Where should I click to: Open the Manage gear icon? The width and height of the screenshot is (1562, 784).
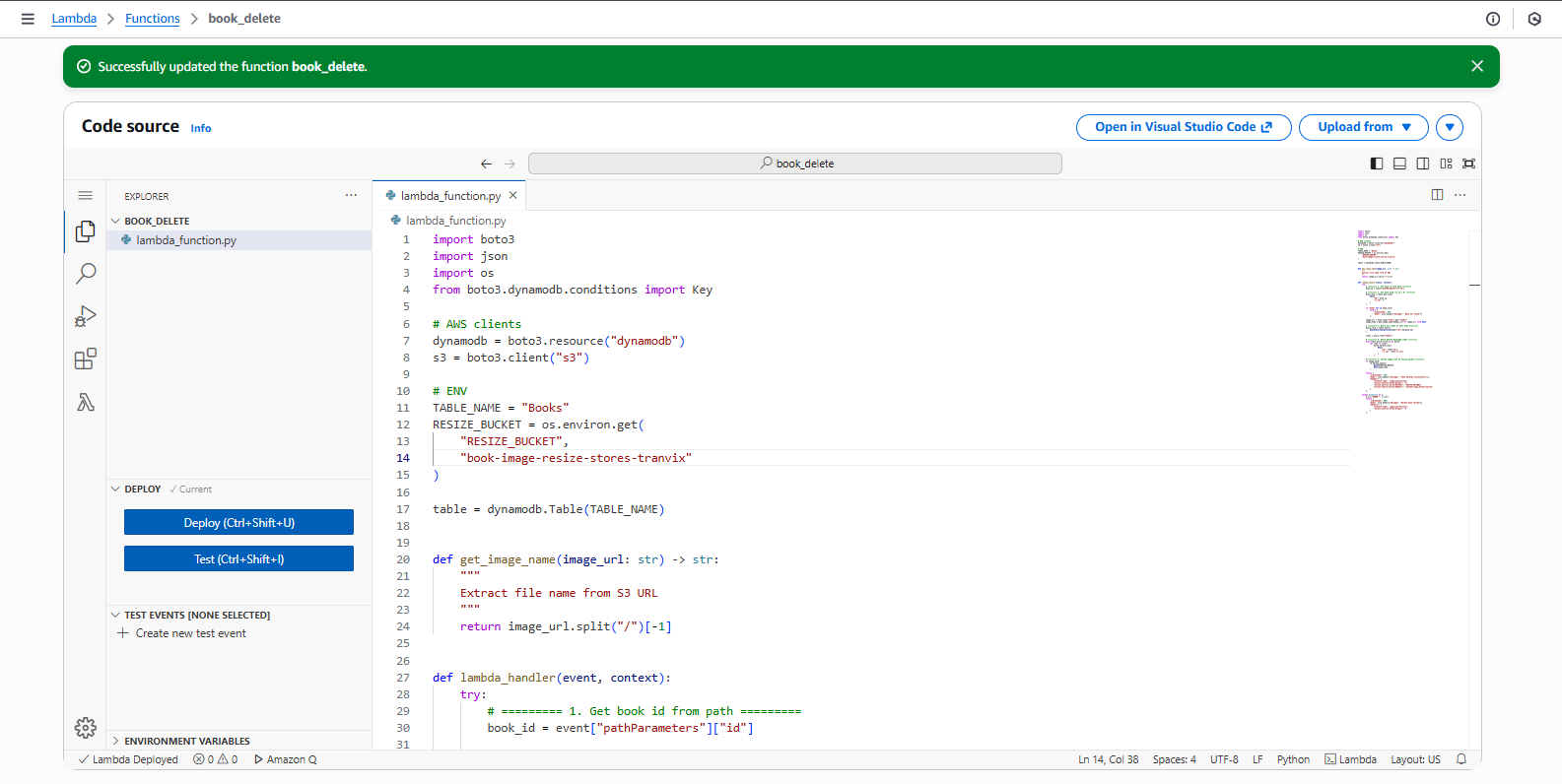tap(86, 727)
